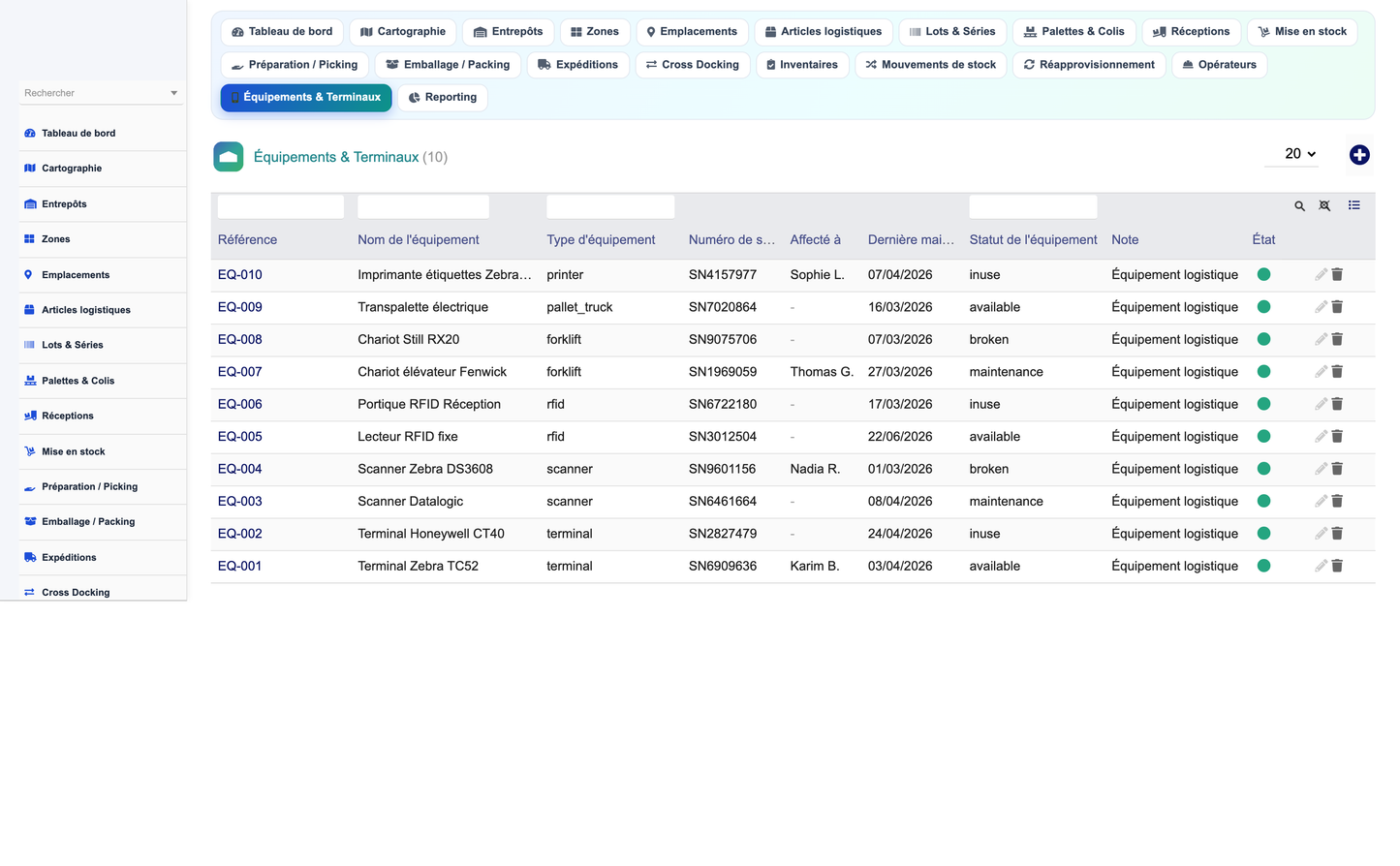Edit EQ-004 Scanner Zebra pencil icon
Screen dimensions: 1400x866
click(x=1321, y=469)
